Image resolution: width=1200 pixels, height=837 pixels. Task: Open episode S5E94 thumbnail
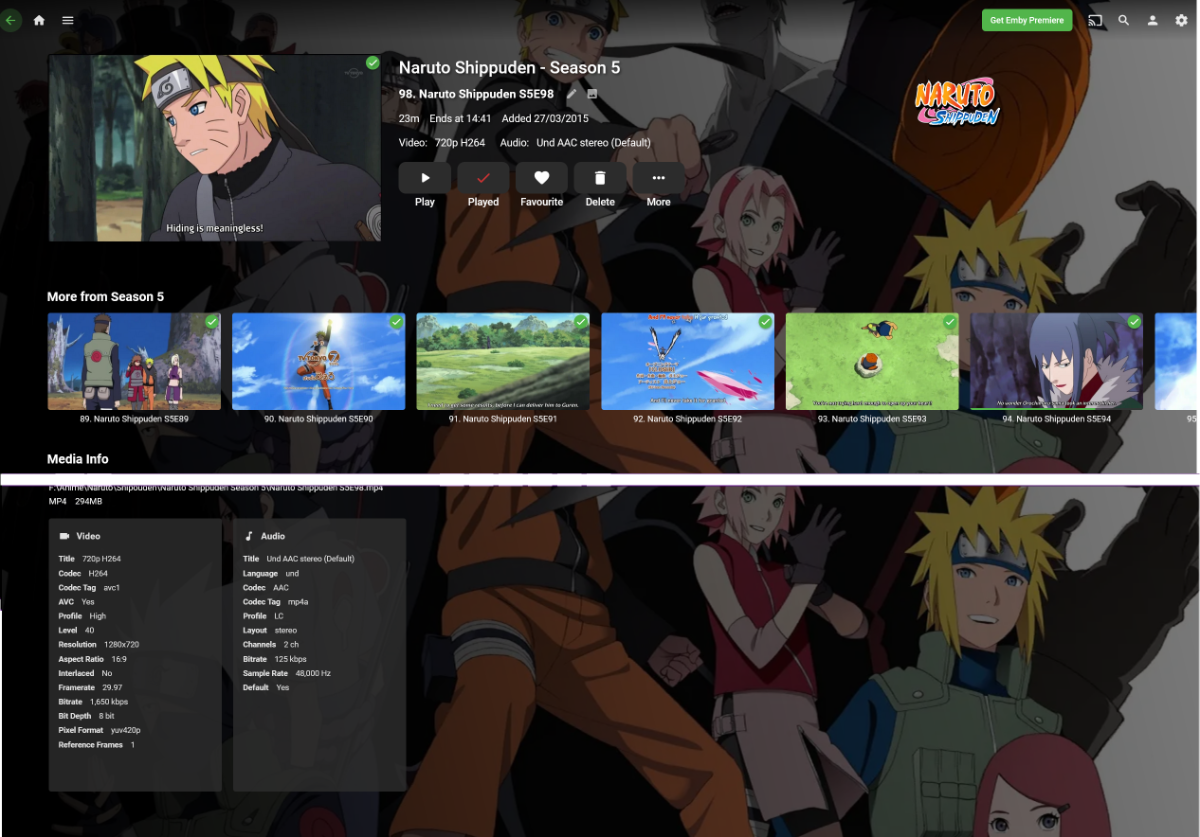coord(1057,361)
